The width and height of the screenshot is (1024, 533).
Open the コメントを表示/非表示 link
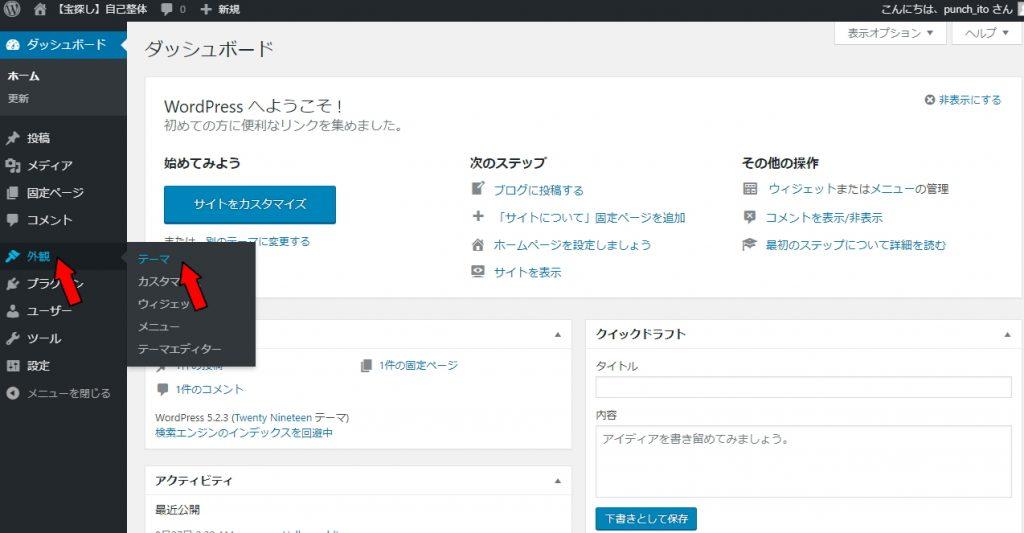pos(824,218)
